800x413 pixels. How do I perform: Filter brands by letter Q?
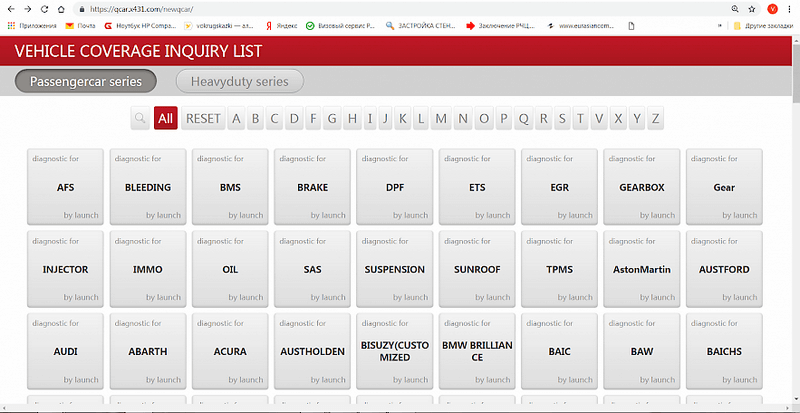point(524,118)
